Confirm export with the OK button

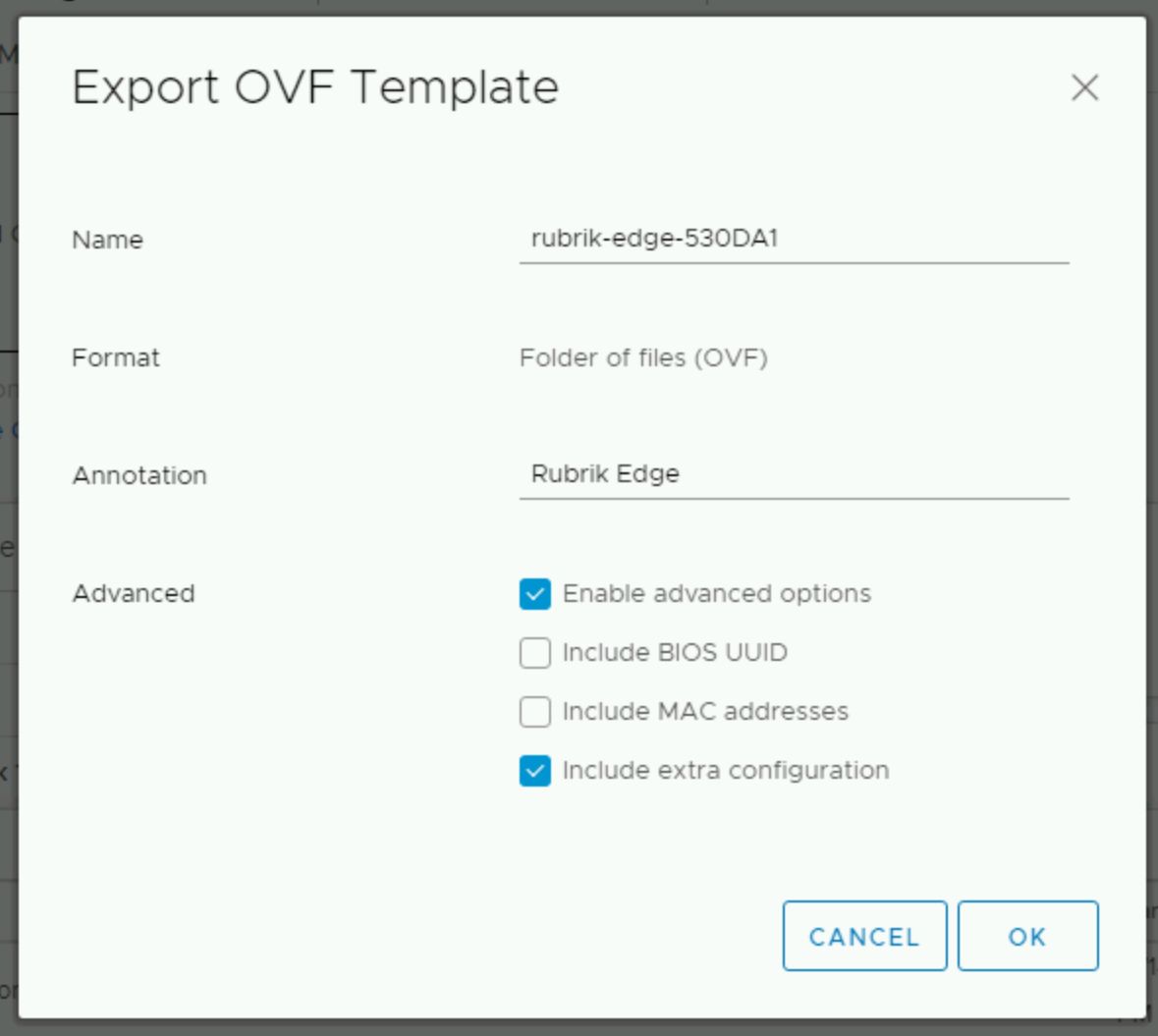1027,936
